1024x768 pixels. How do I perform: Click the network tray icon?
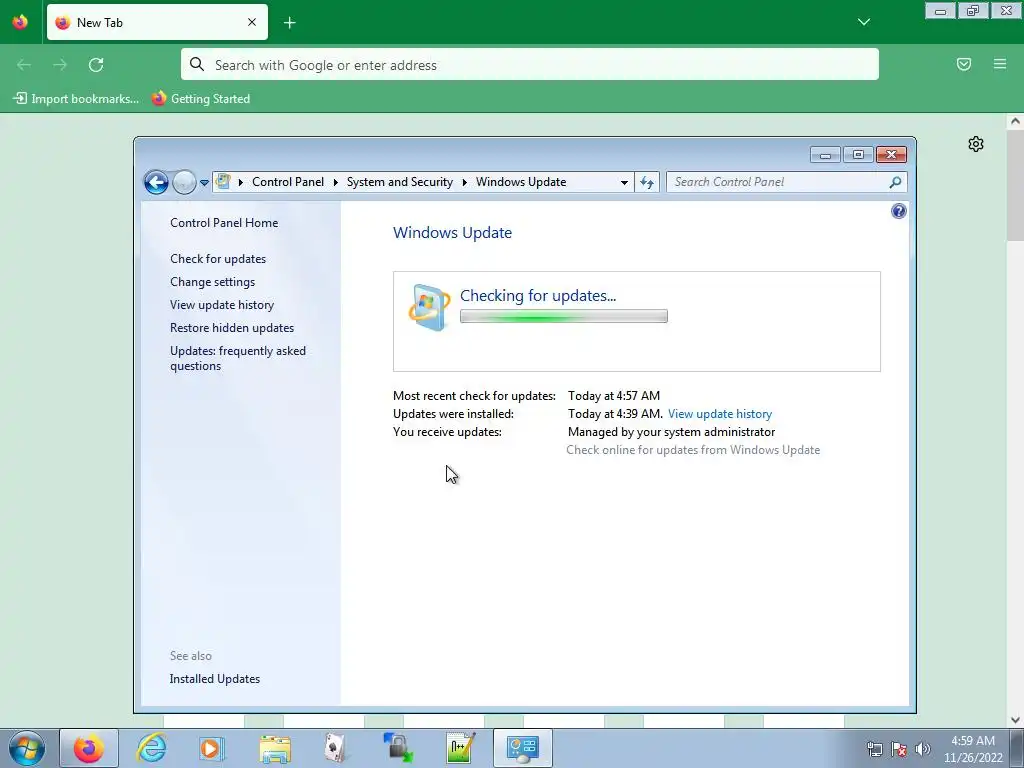click(x=874, y=749)
